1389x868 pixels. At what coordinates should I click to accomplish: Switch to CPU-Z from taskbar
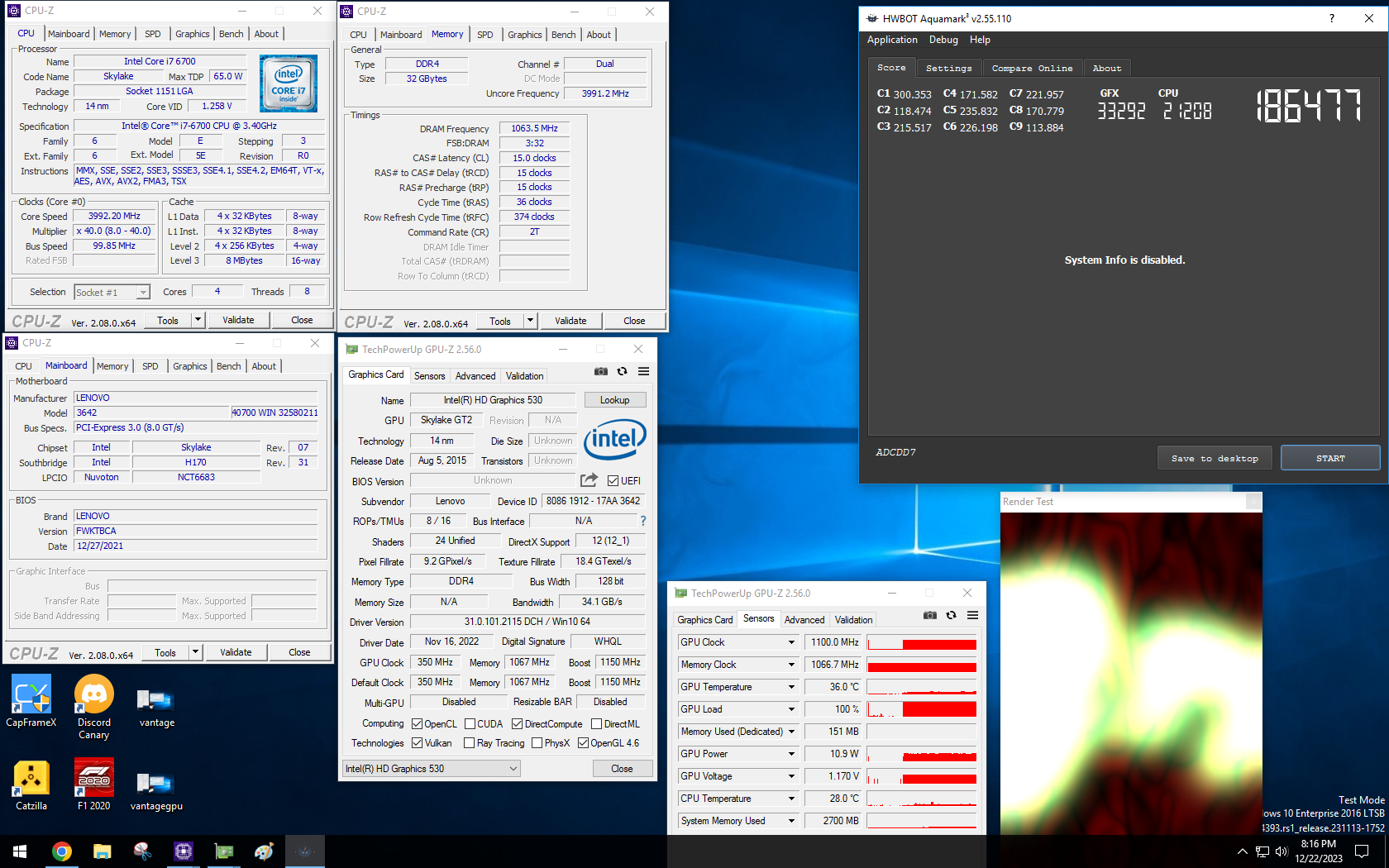click(183, 851)
